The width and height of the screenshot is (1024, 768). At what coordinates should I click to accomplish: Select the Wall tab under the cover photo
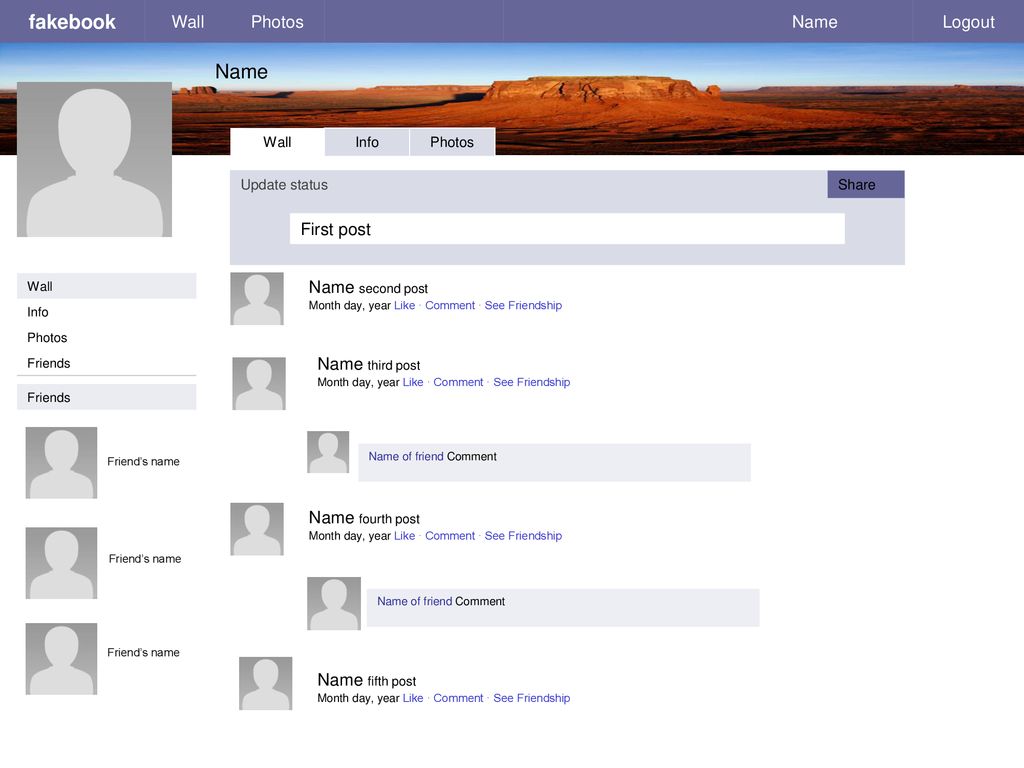277,142
